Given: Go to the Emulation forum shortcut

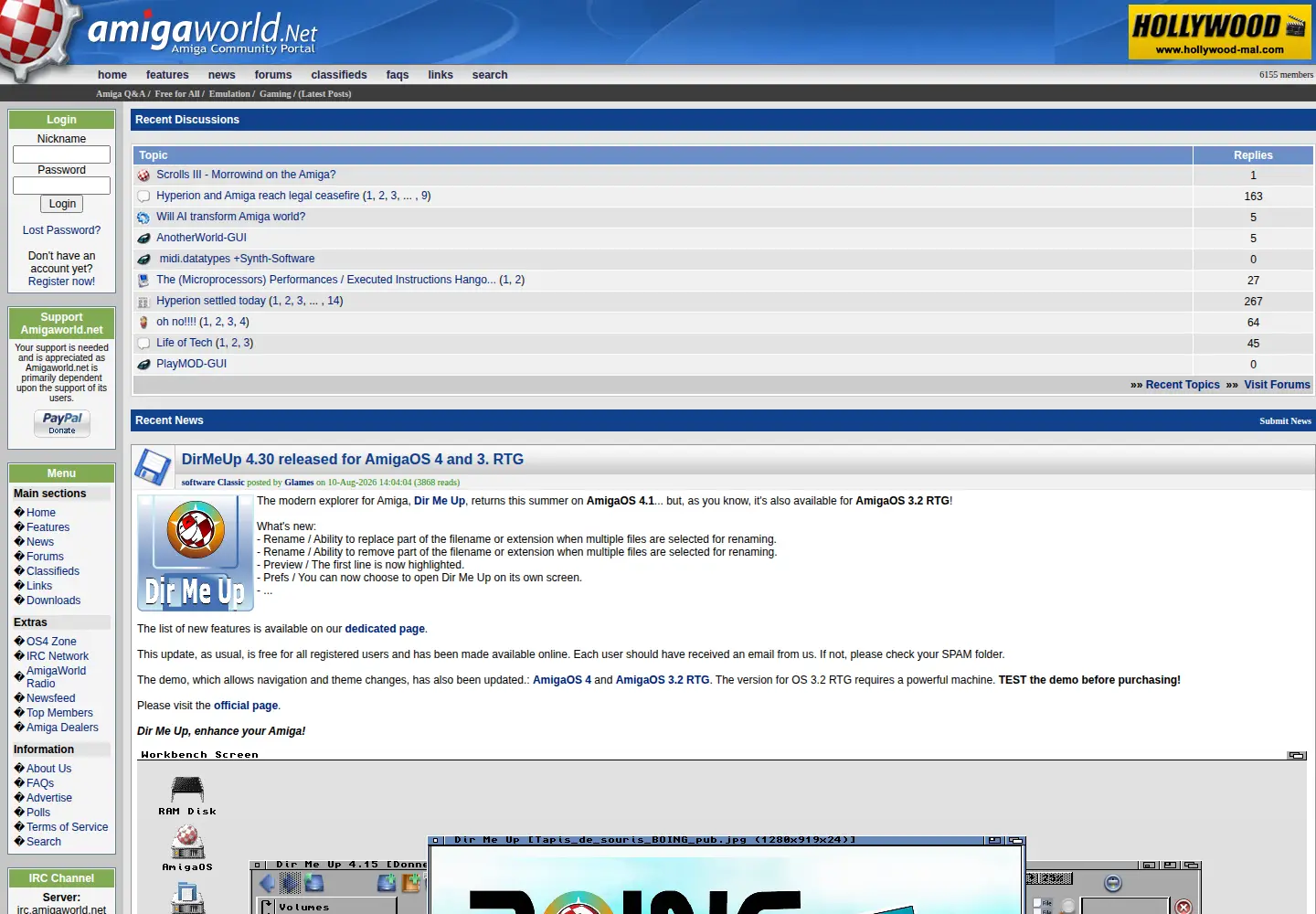Looking at the screenshot, I should coord(229,94).
